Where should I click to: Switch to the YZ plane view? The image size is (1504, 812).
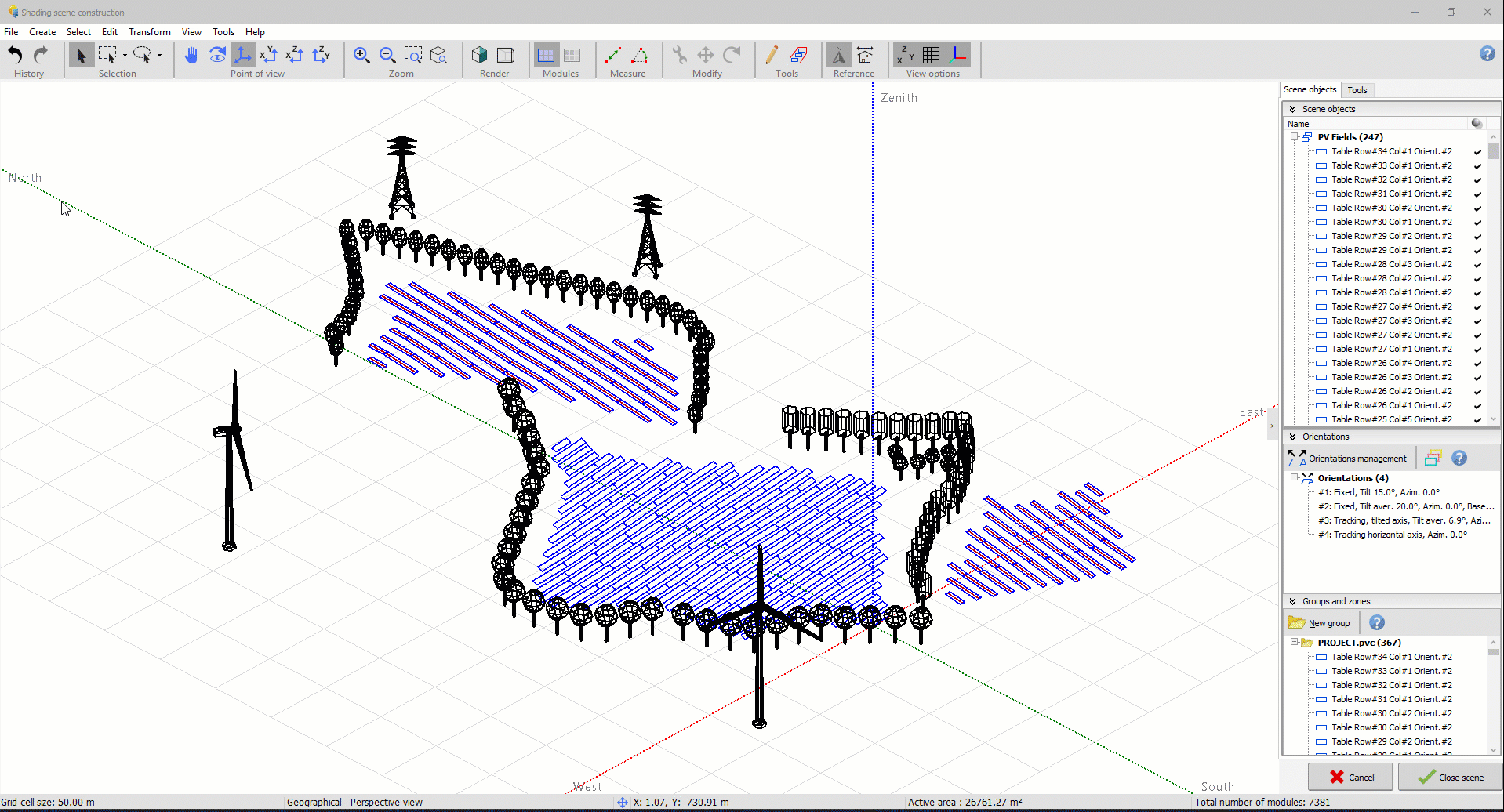321,55
